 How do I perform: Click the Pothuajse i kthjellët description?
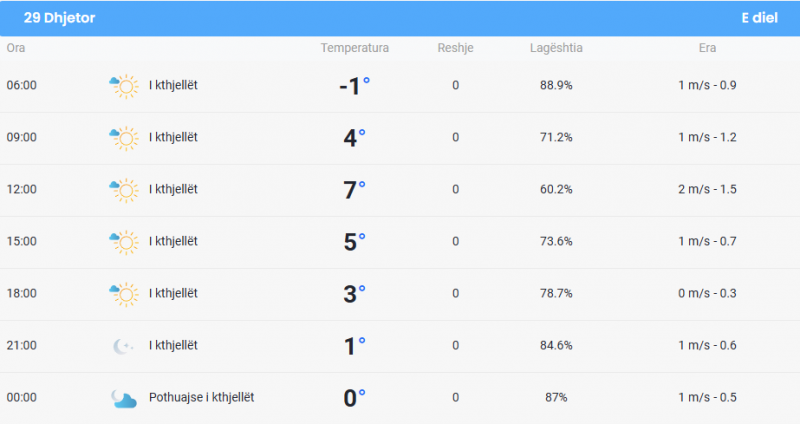202,397
